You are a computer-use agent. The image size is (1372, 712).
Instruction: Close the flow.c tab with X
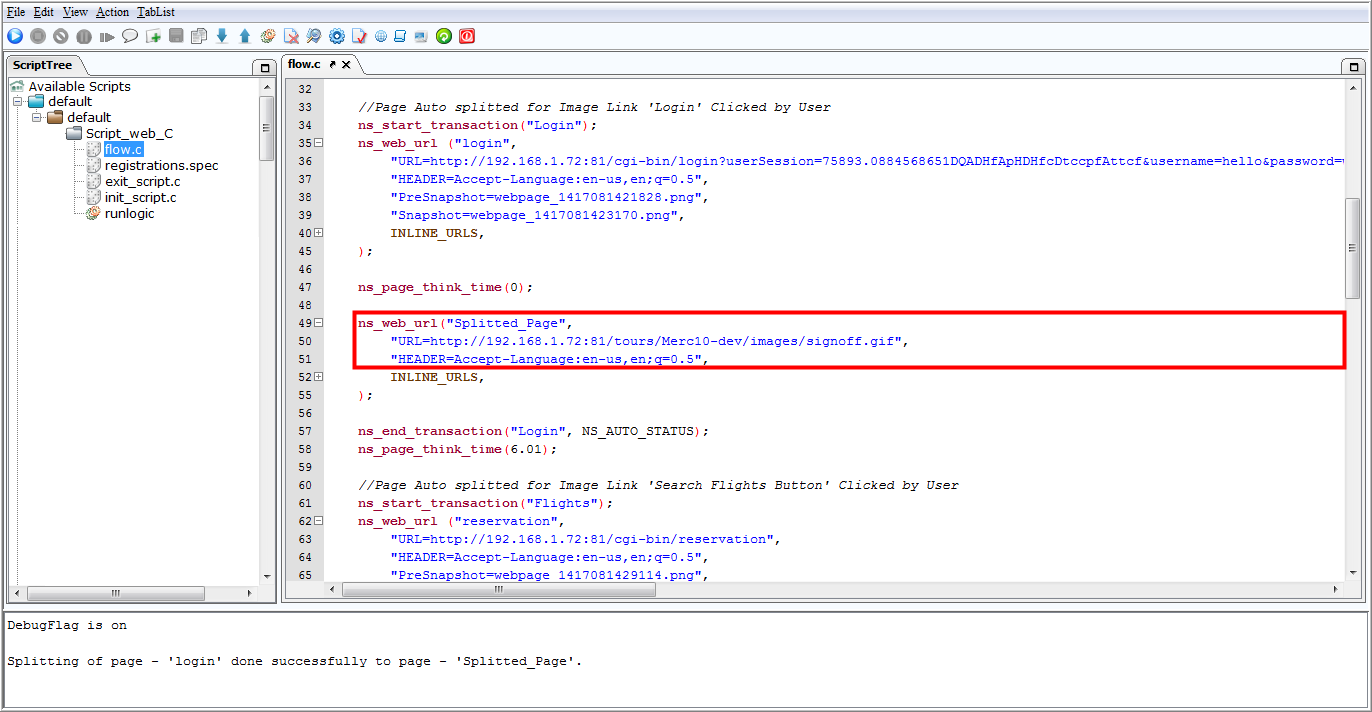click(x=346, y=64)
